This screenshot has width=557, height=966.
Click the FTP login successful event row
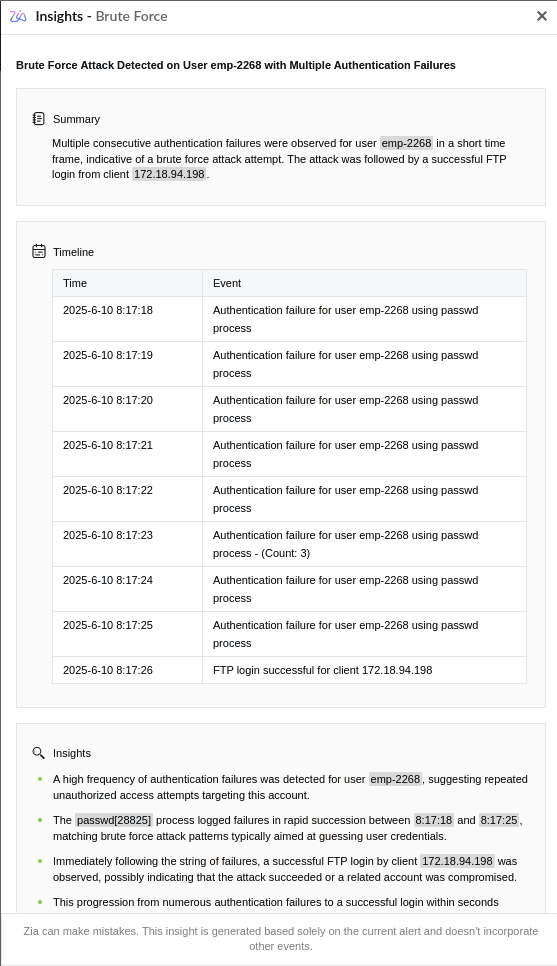point(290,670)
